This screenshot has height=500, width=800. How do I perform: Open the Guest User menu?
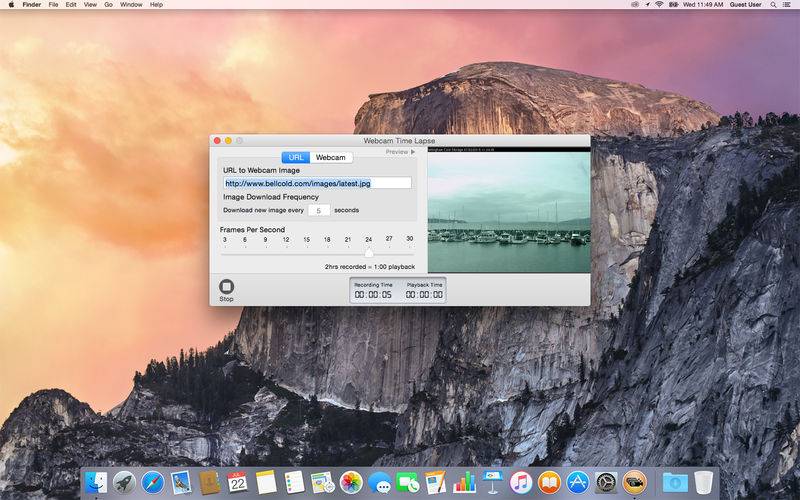(745, 5)
